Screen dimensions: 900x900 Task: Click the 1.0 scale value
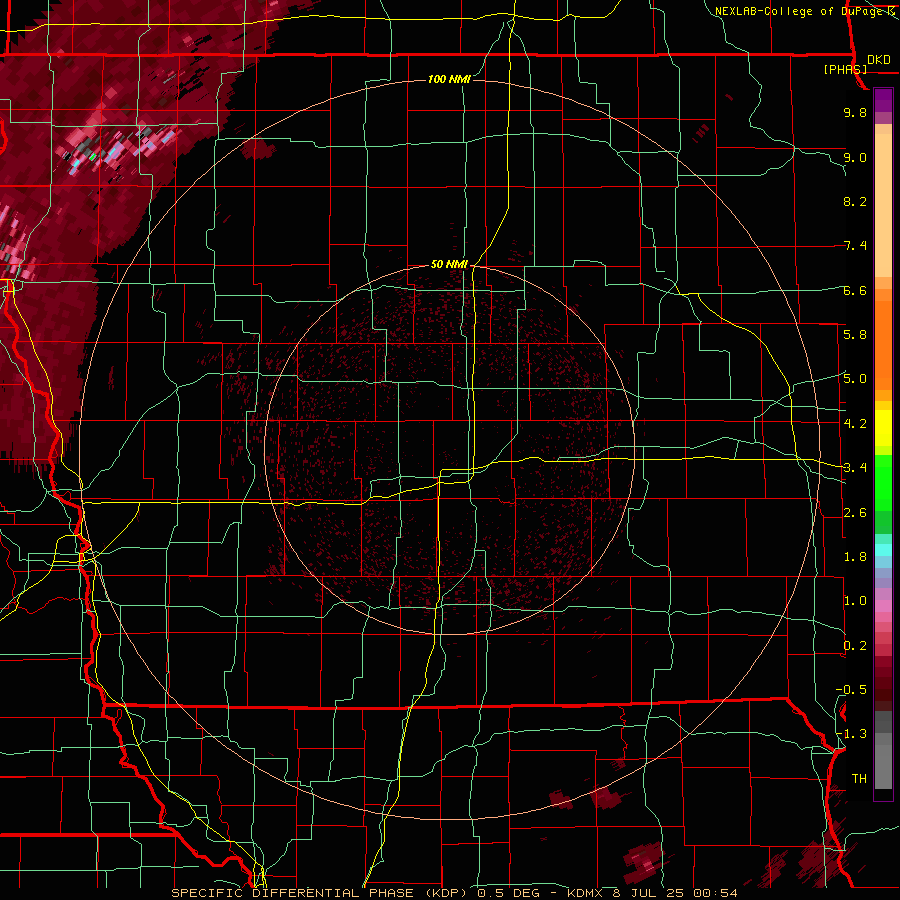point(855,601)
